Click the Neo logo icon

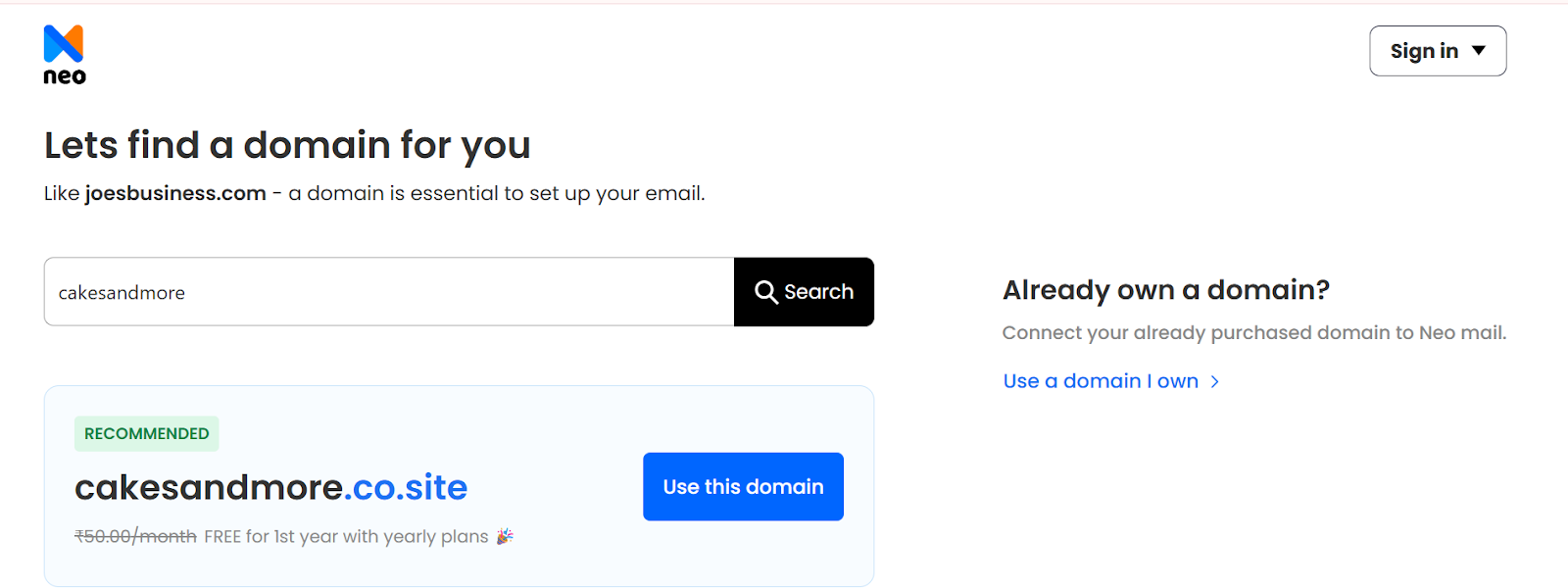pyautogui.click(x=64, y=44)
